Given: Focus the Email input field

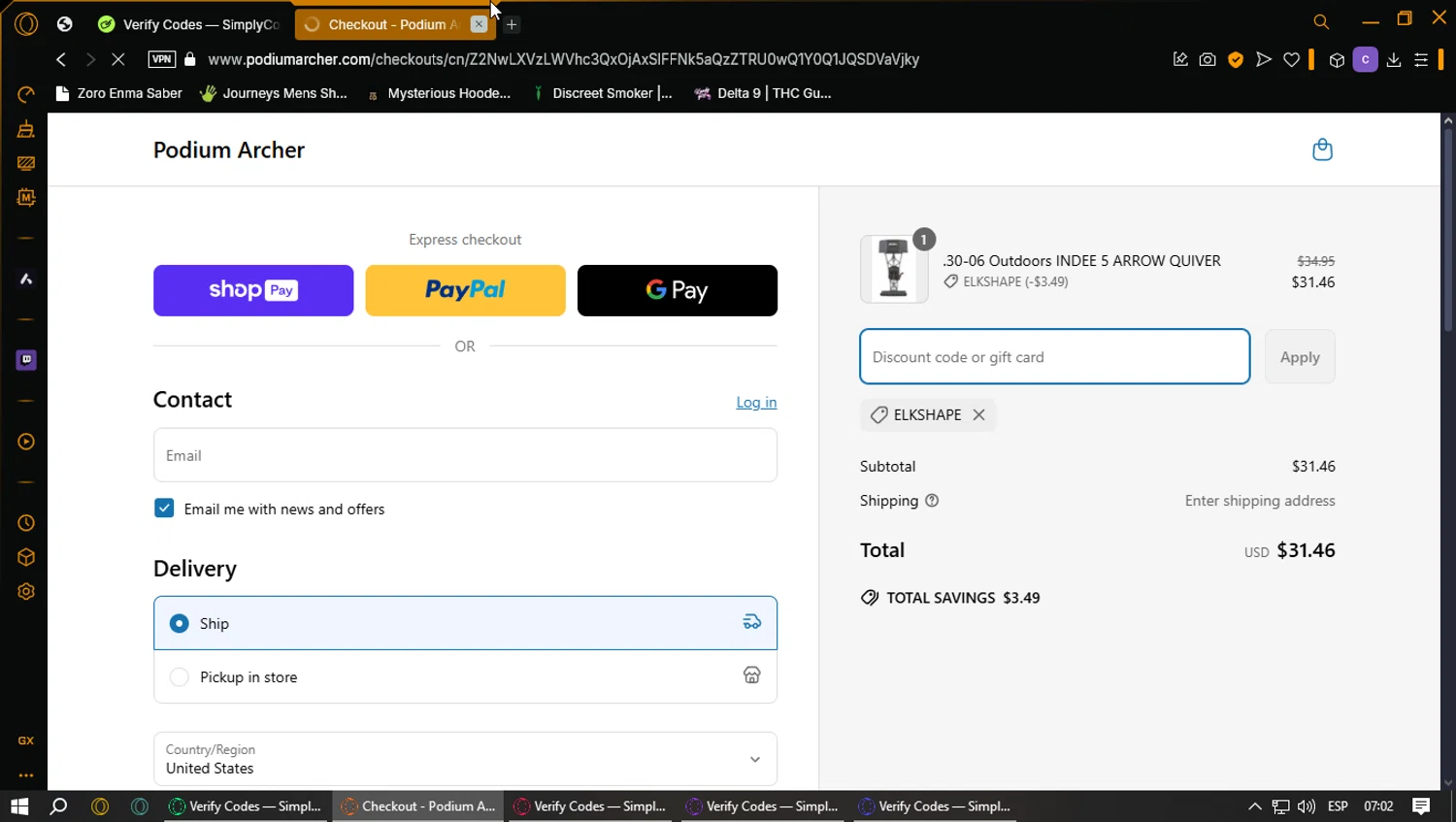Looking at the screenshot, I should point(465,455).
